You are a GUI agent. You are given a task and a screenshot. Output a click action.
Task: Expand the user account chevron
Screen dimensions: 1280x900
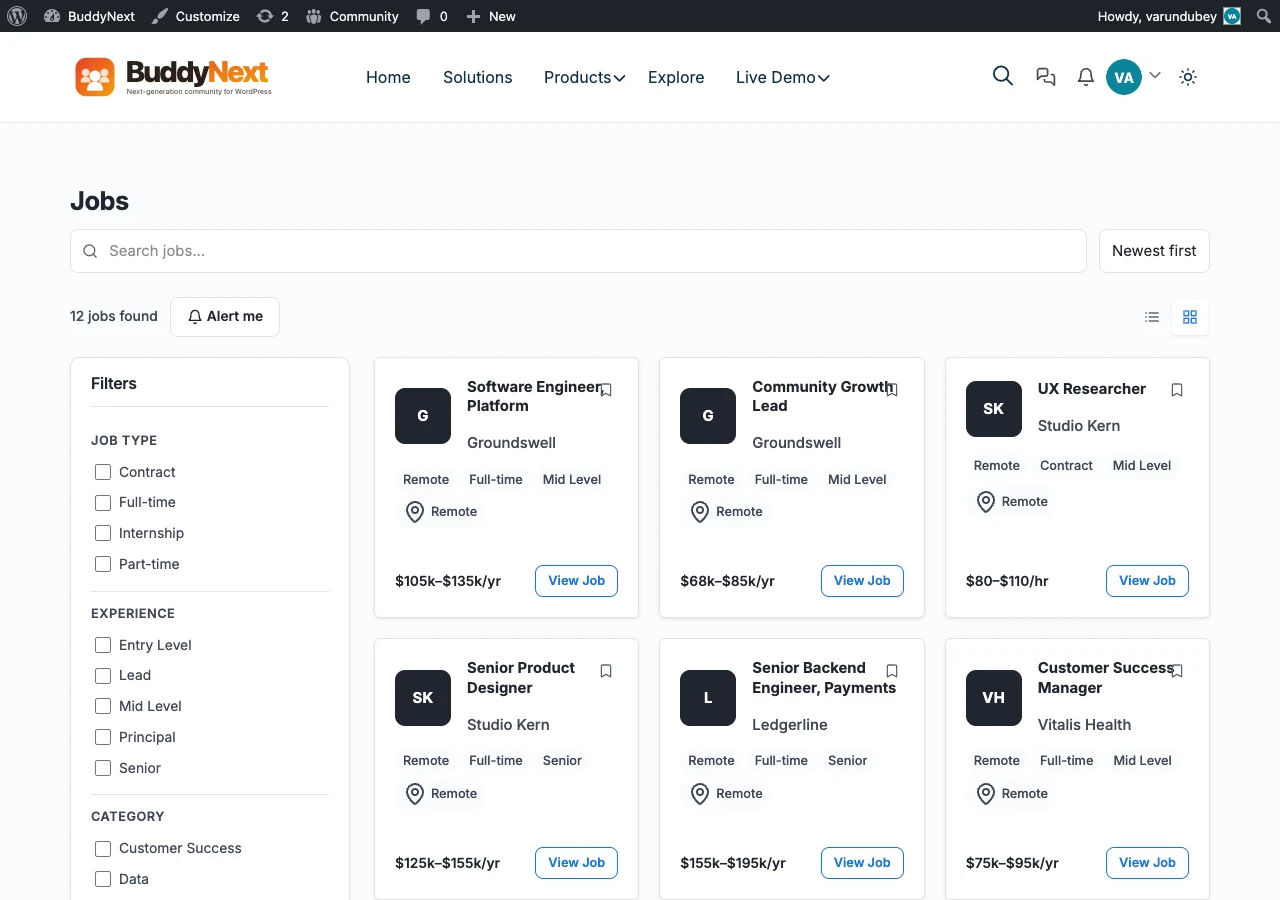pos(1155,75)
